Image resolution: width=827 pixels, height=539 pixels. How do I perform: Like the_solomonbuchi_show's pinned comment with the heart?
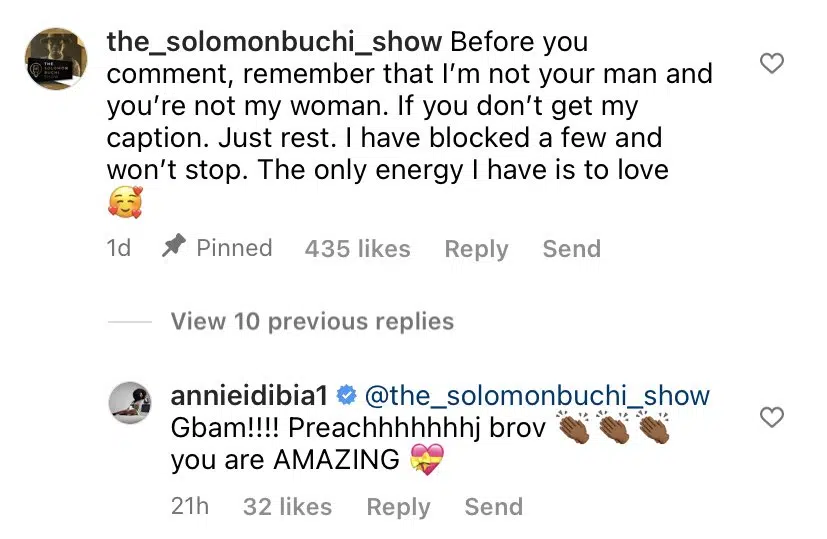pos(772,64)
